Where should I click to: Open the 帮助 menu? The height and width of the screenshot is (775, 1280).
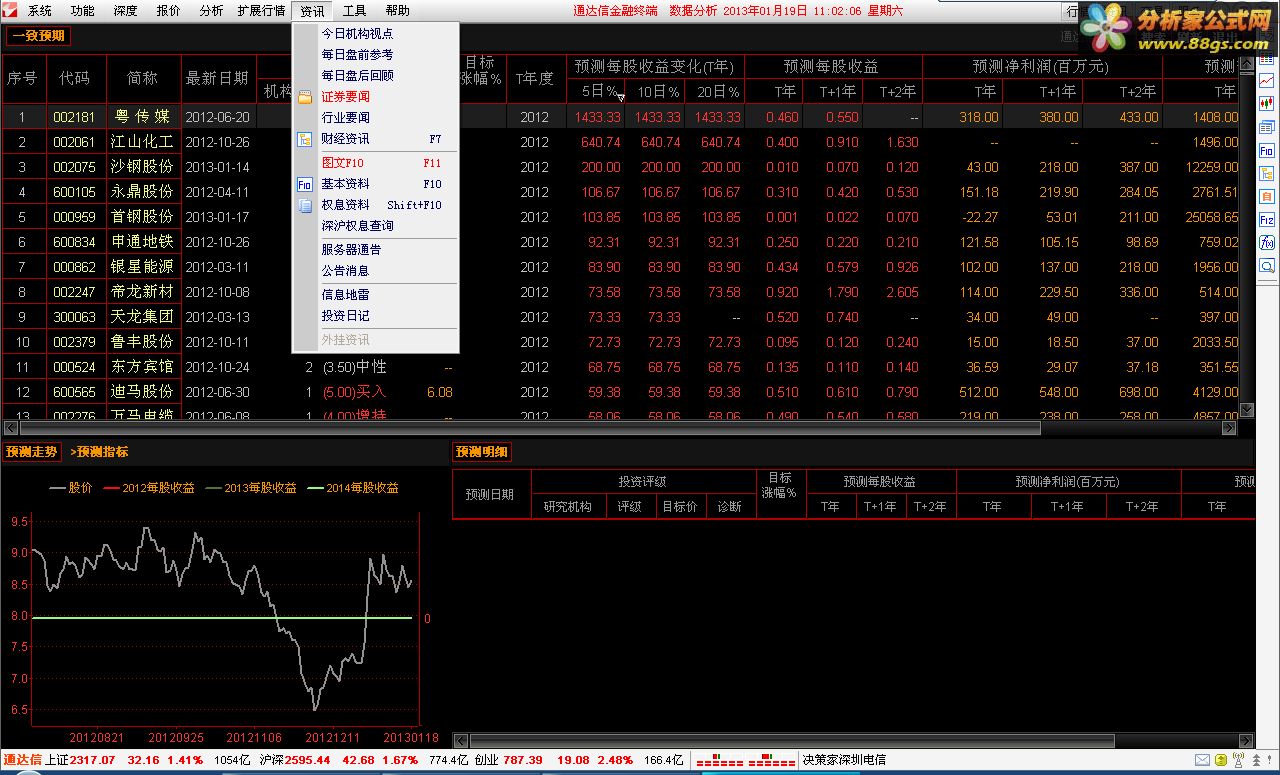point(397,11)
